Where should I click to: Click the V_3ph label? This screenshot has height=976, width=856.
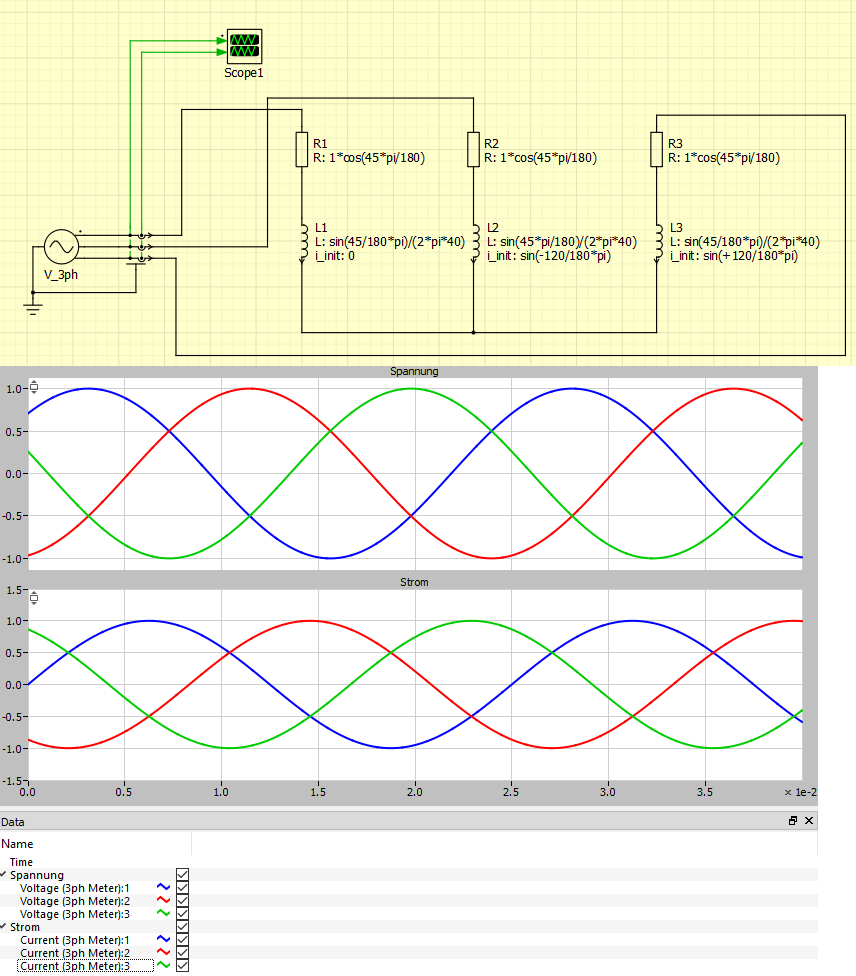click(x=60, y=274)
